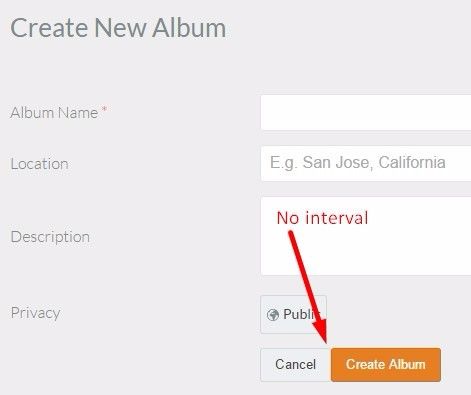Click the No interval red annotation text
This screenshot has width=471, height=395.
click(x=322, y=218)
